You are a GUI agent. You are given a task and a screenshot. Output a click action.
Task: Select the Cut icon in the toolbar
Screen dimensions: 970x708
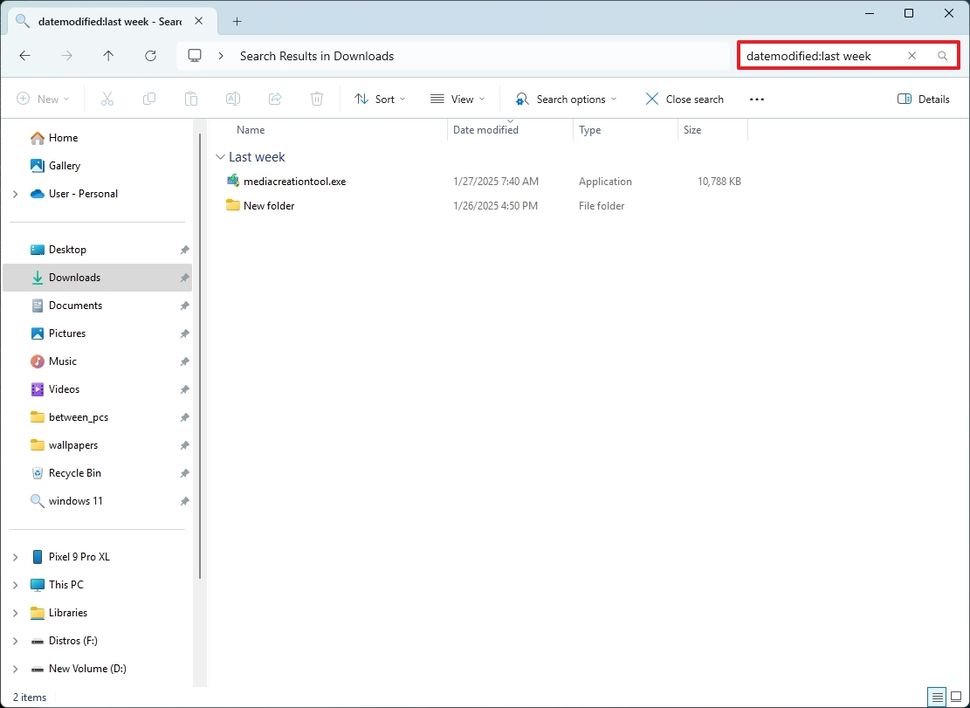click(x=107, y=98)
